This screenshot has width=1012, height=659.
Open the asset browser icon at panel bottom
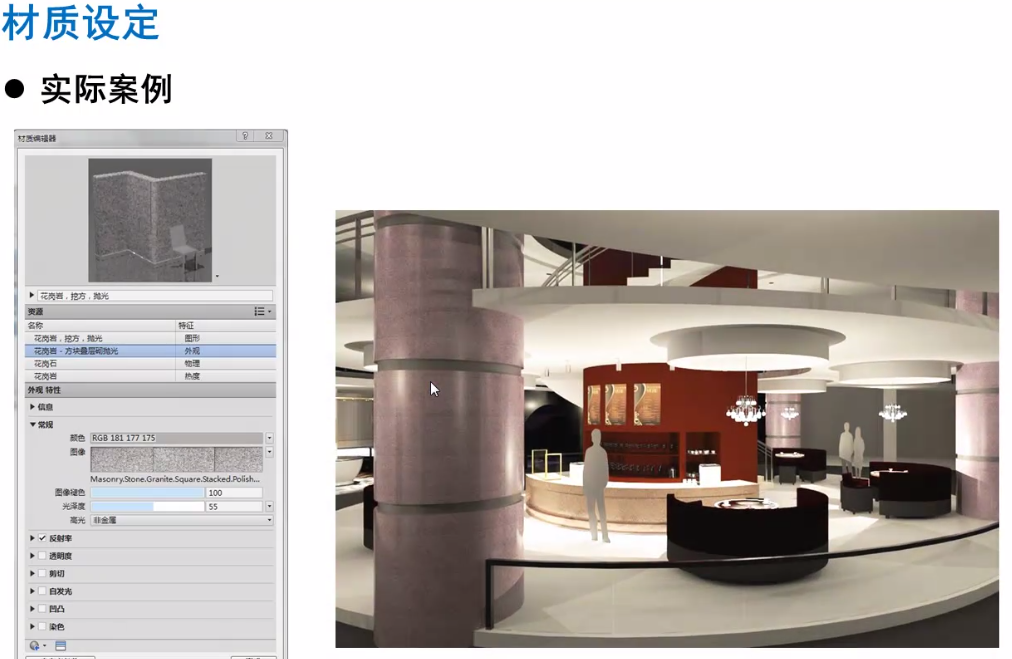60,645
